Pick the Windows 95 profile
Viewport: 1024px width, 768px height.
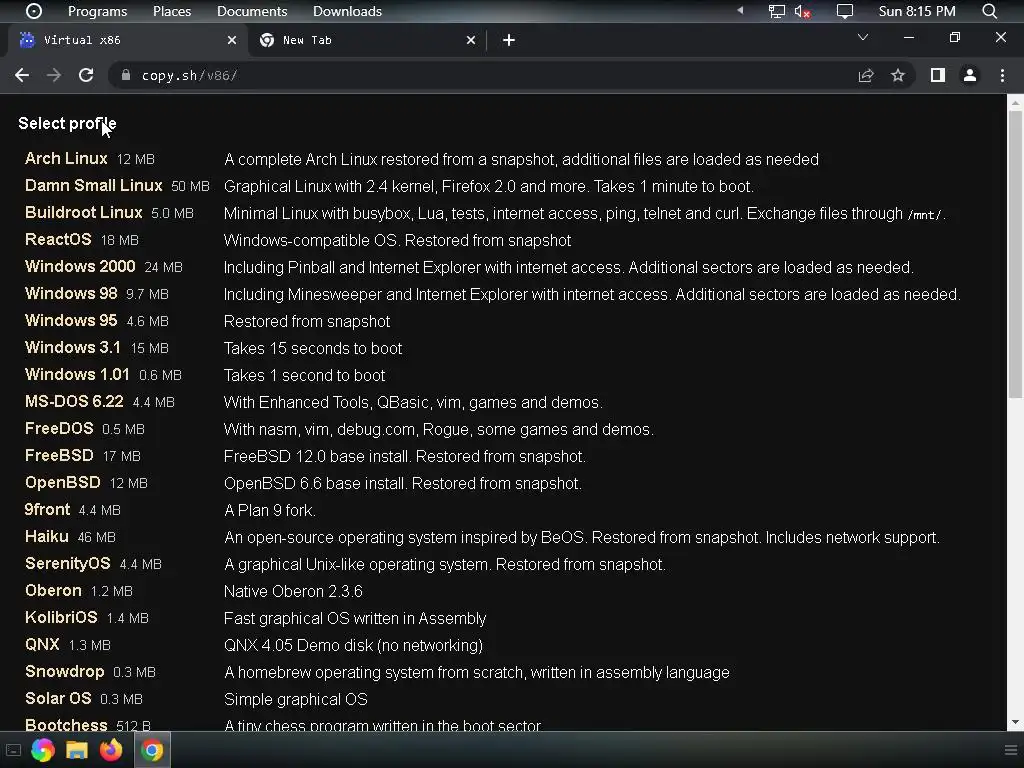71,320
